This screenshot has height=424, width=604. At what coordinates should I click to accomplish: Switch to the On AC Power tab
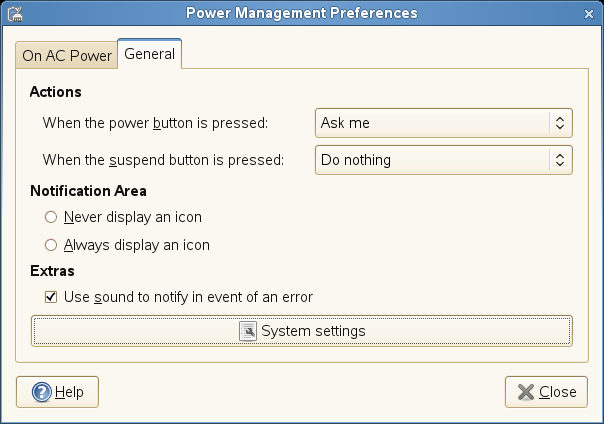click(x=67, y=56)
